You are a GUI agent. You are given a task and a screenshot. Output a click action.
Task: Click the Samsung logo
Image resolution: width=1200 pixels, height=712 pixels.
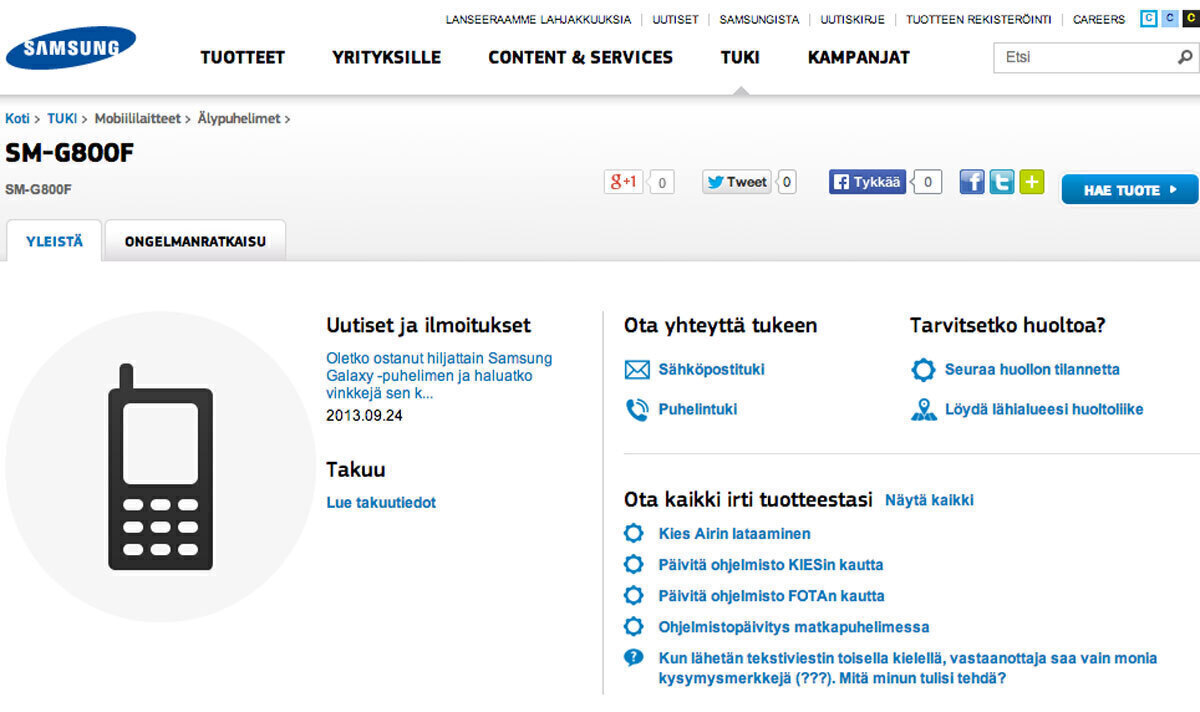click(x=70, y=48)
